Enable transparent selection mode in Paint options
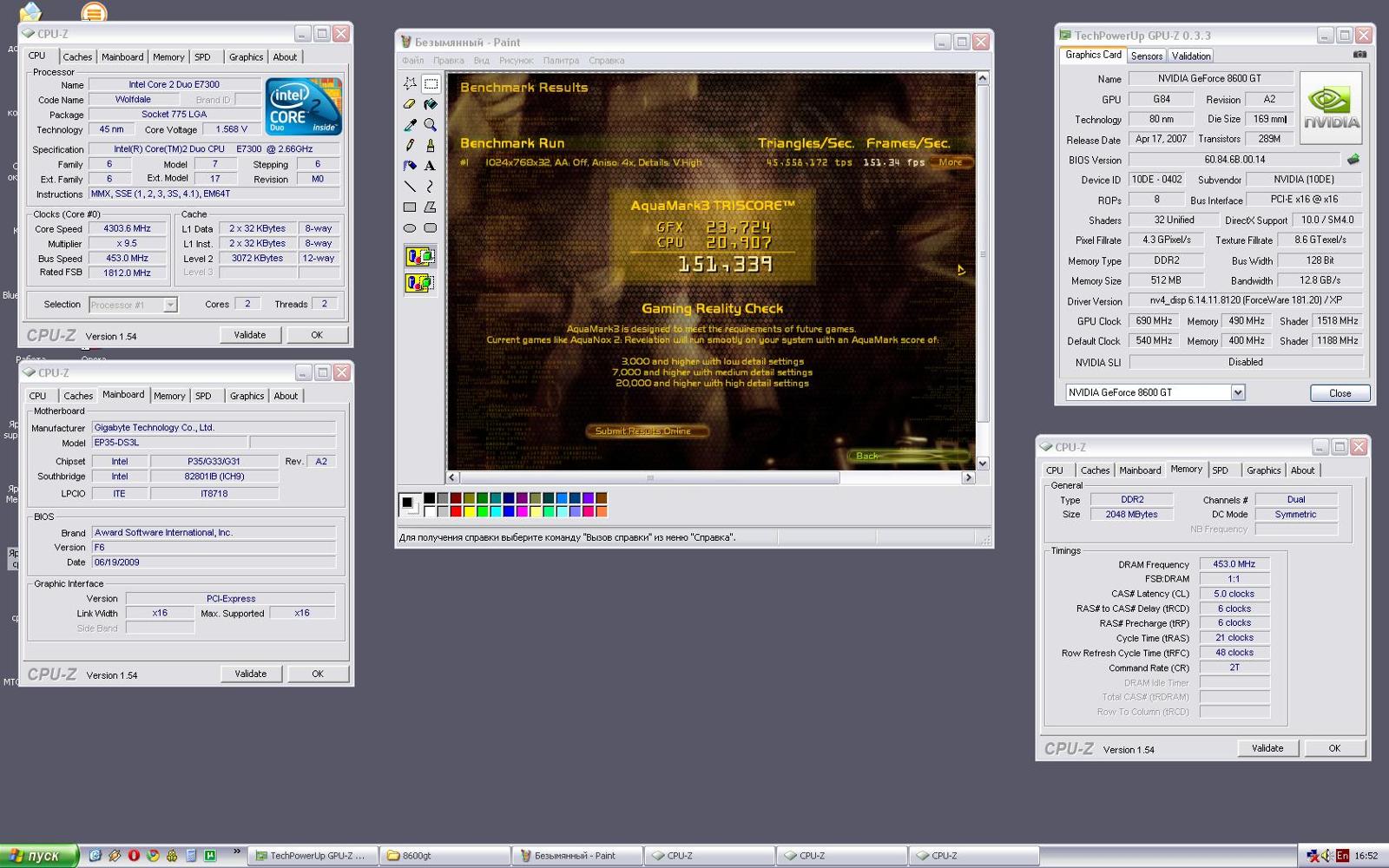 tap(420, 283)
